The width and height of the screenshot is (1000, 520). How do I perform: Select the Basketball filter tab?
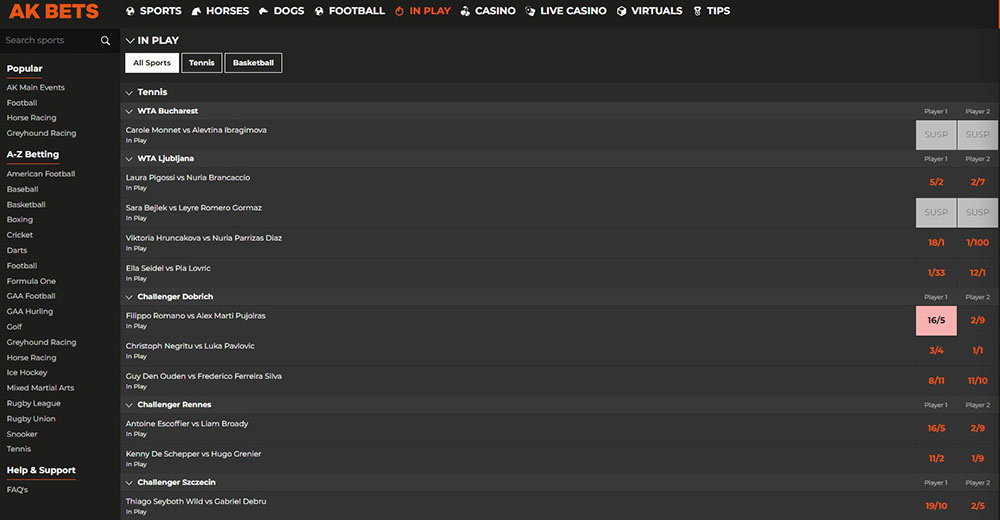coord(253,63)
